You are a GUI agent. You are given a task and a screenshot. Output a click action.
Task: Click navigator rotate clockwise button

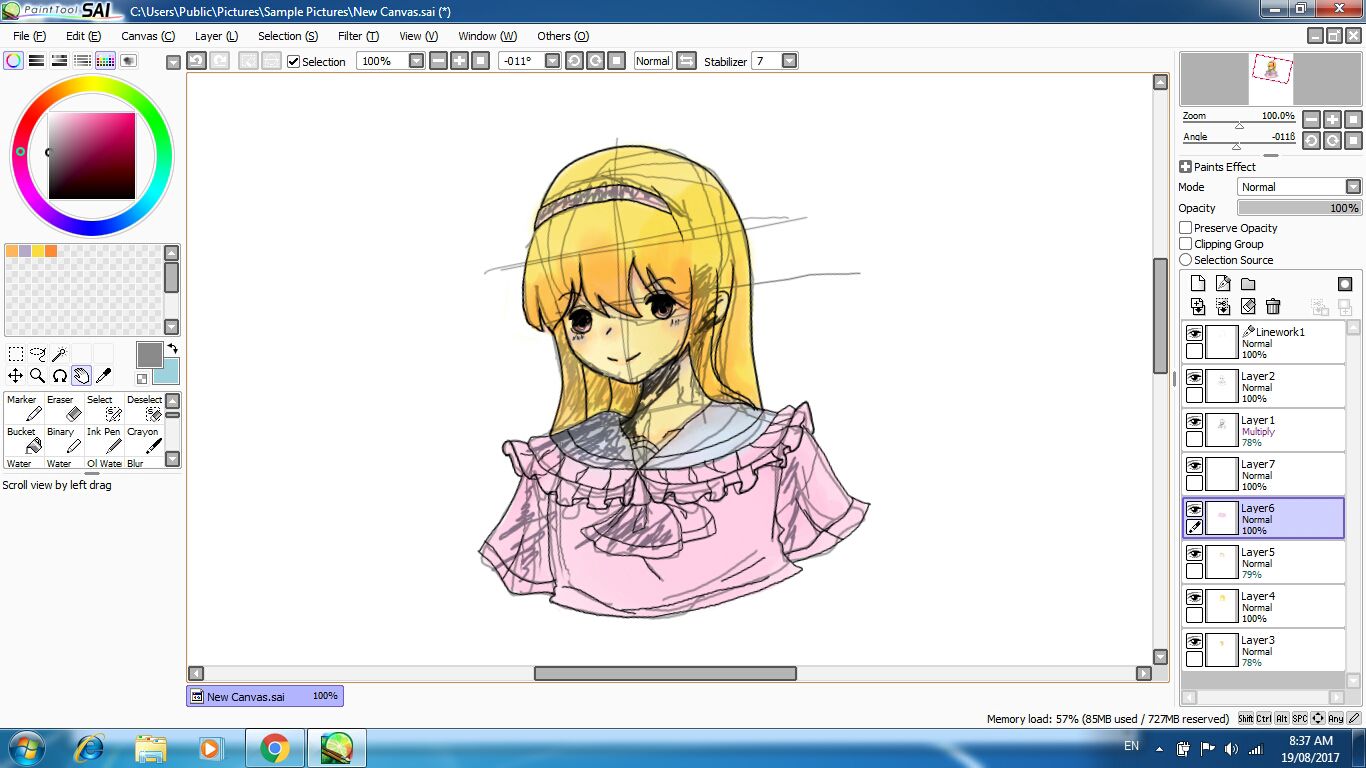(1332, 141)
